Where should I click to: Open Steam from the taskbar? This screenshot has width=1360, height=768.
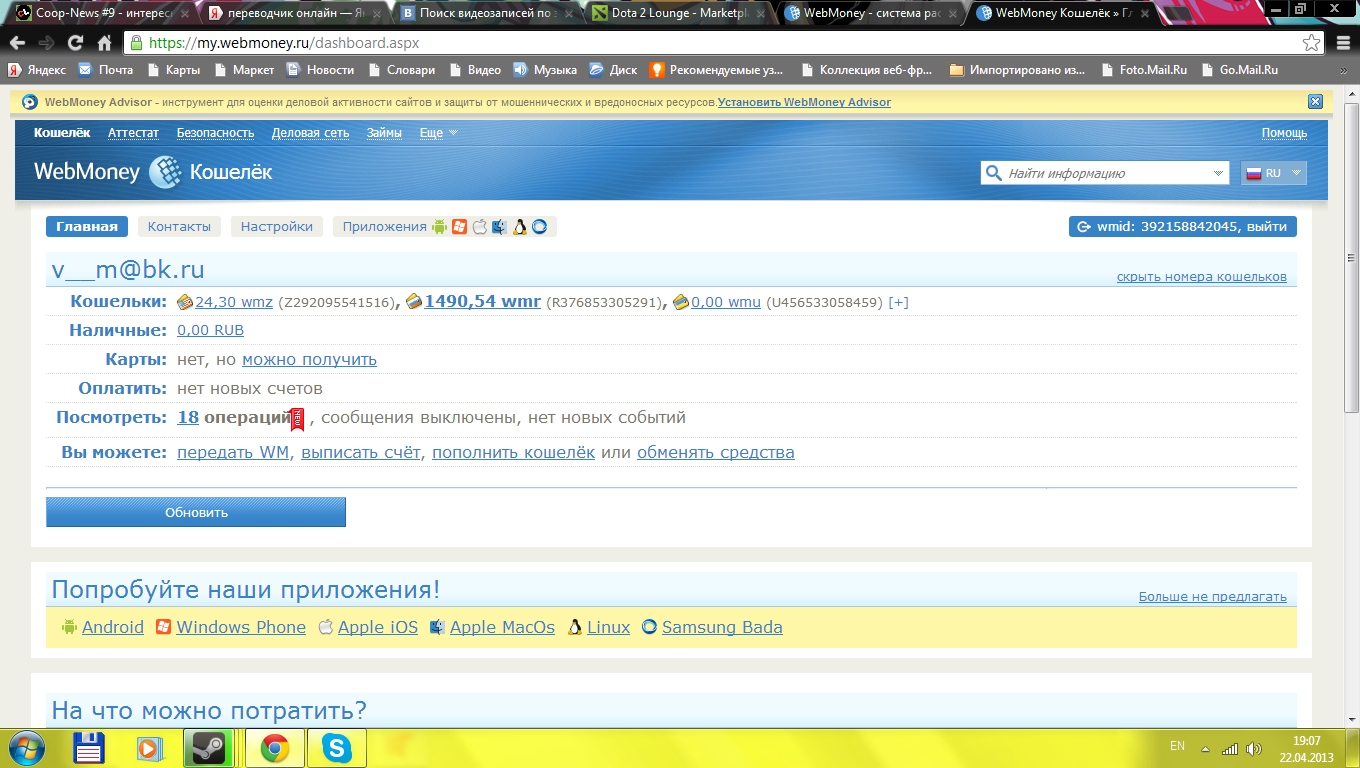[209, 748]
